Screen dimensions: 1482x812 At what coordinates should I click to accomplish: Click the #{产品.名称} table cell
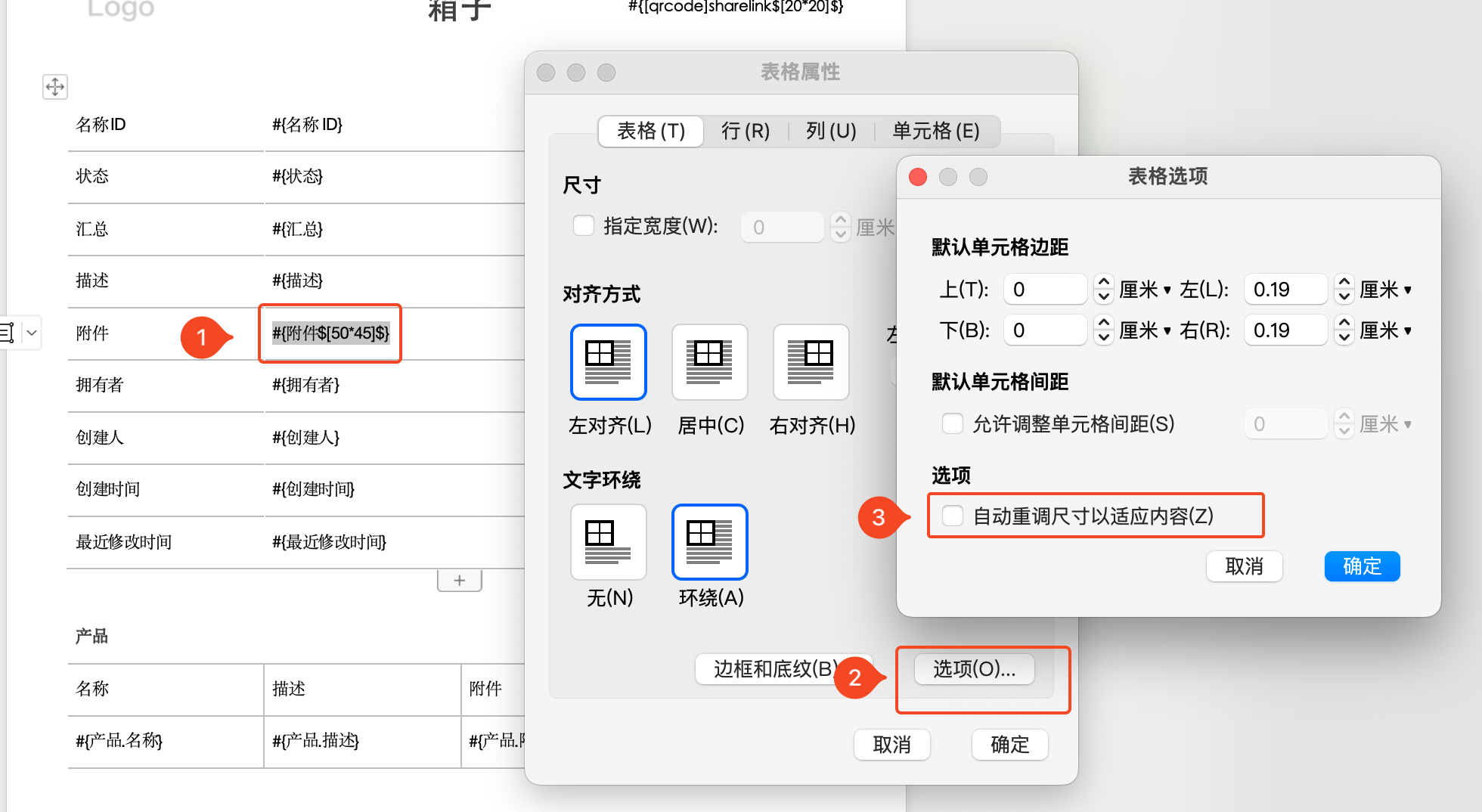coord(119,740)
